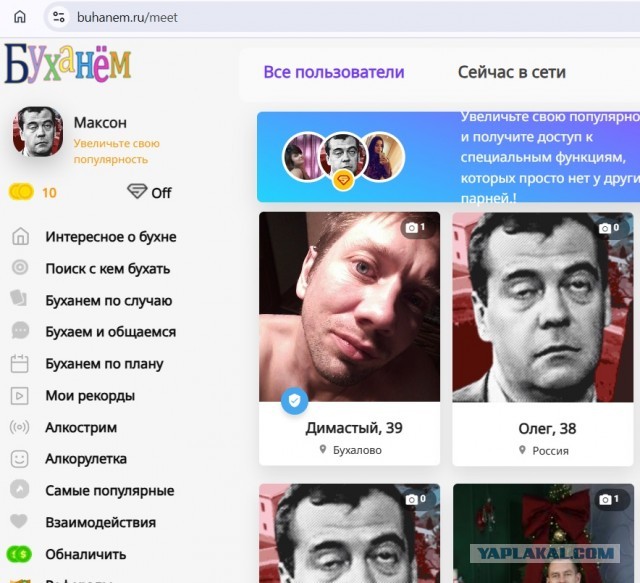
Task: Click smiley icon beside Алкорулетка
Action: pos(19,459)
